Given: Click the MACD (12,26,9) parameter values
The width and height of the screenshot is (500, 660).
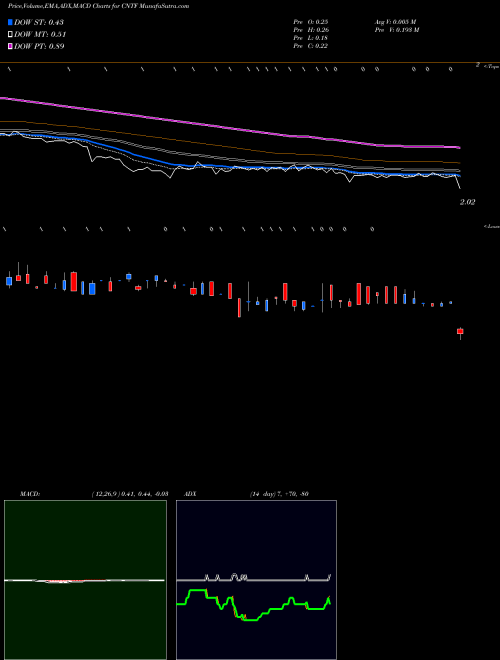Looking at the screenshot, I should pos(130,494).
